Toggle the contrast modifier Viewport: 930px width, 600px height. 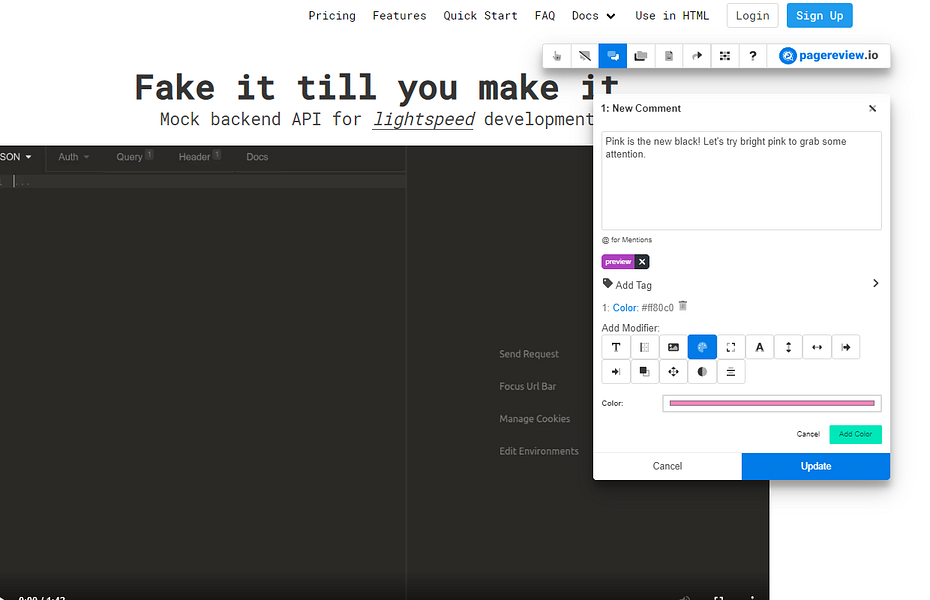click(x=702, y=371)
